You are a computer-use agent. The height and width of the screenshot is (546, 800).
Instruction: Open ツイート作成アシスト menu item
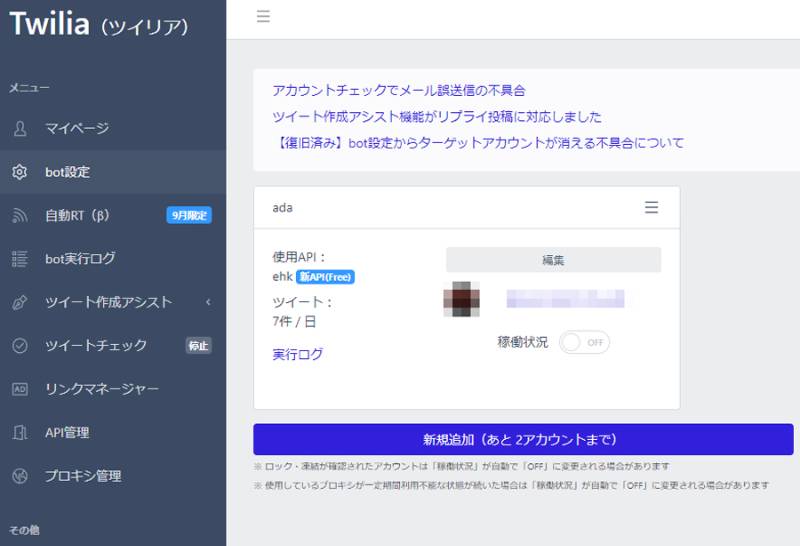click(113, 302)
